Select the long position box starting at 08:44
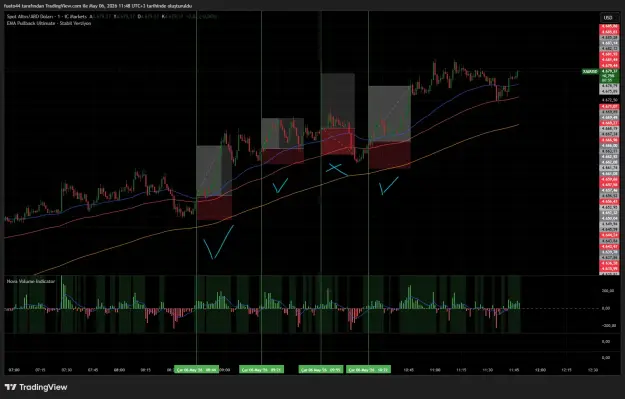The width and height of the screenshot is (625, 399). [x=214, y=183]
